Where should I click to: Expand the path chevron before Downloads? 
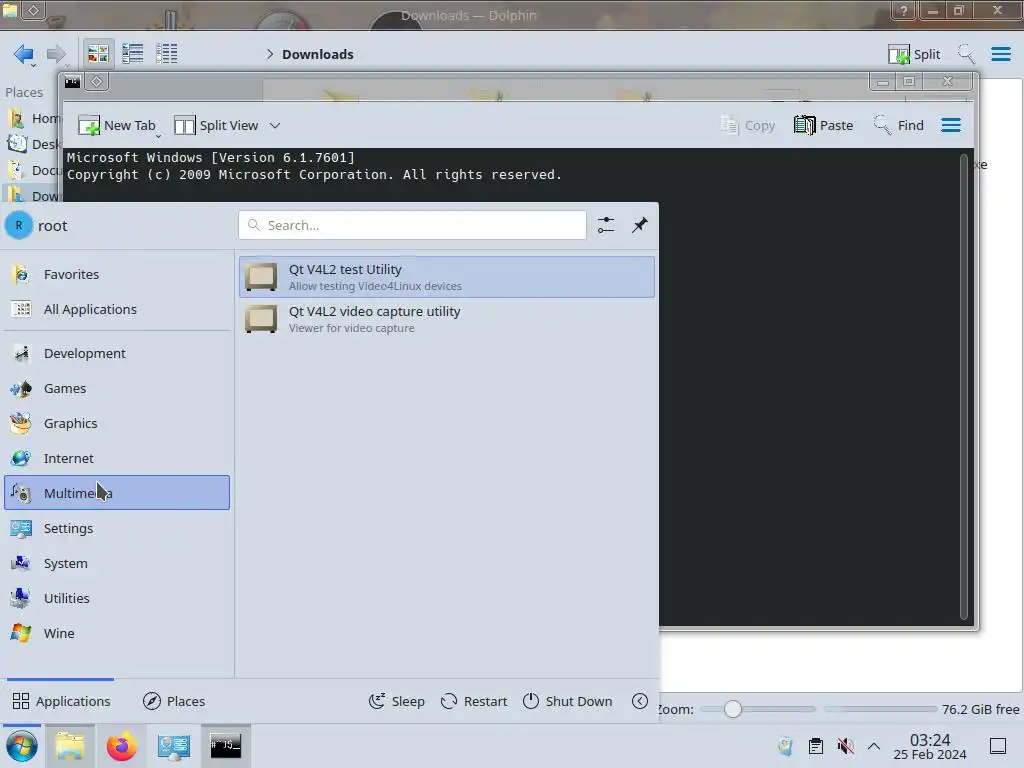[269, 54]
